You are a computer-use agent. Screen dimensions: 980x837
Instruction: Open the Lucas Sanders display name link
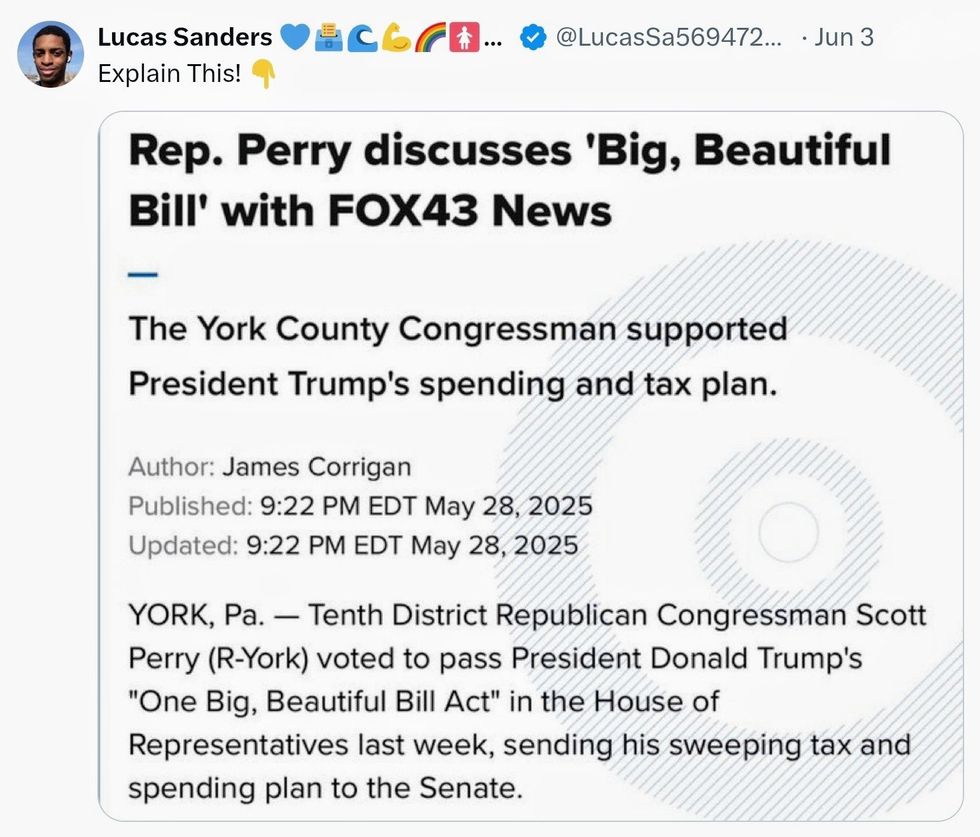click(x=185, y=38)
